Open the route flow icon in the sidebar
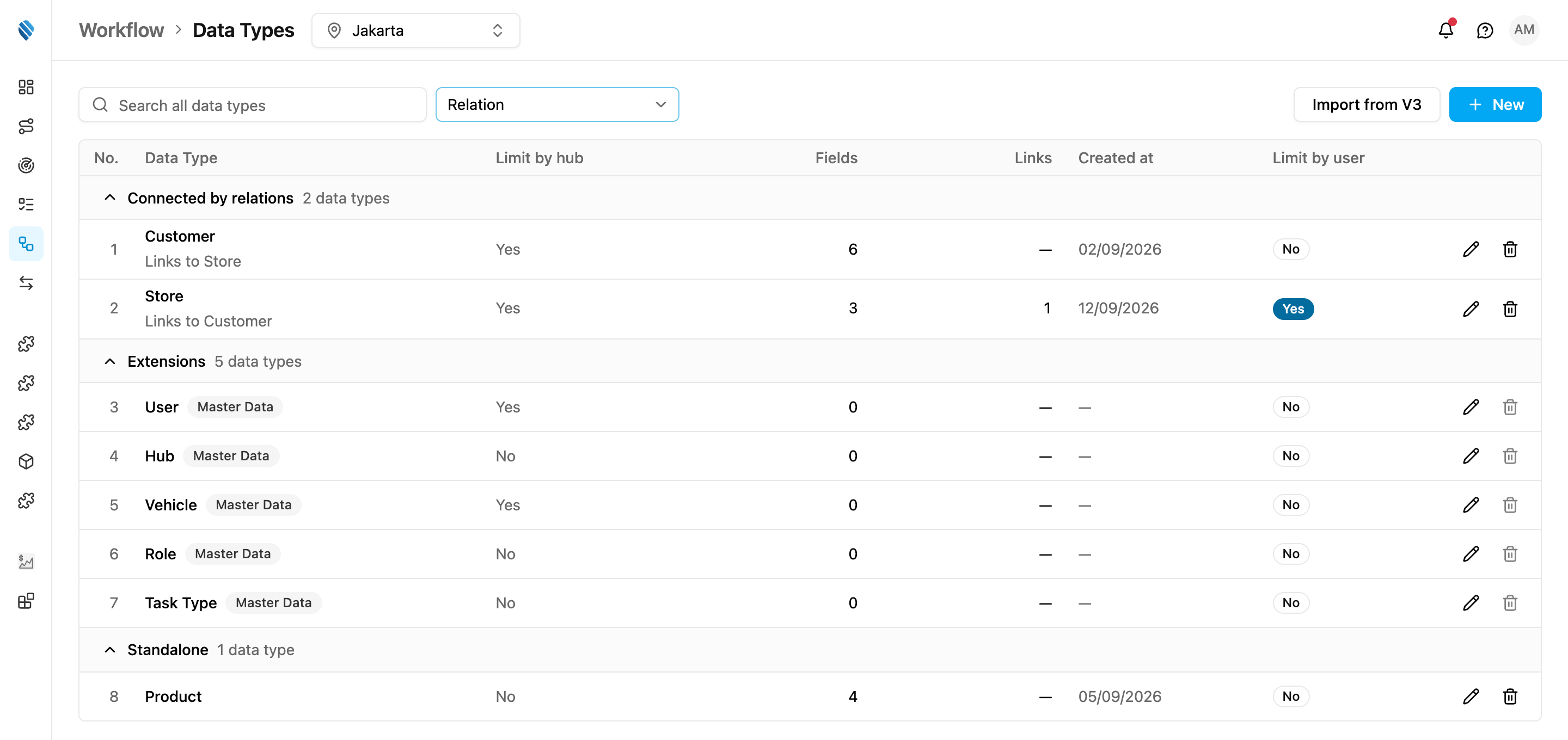Viewport: 1568px width, 740px height. pos(26,126)
